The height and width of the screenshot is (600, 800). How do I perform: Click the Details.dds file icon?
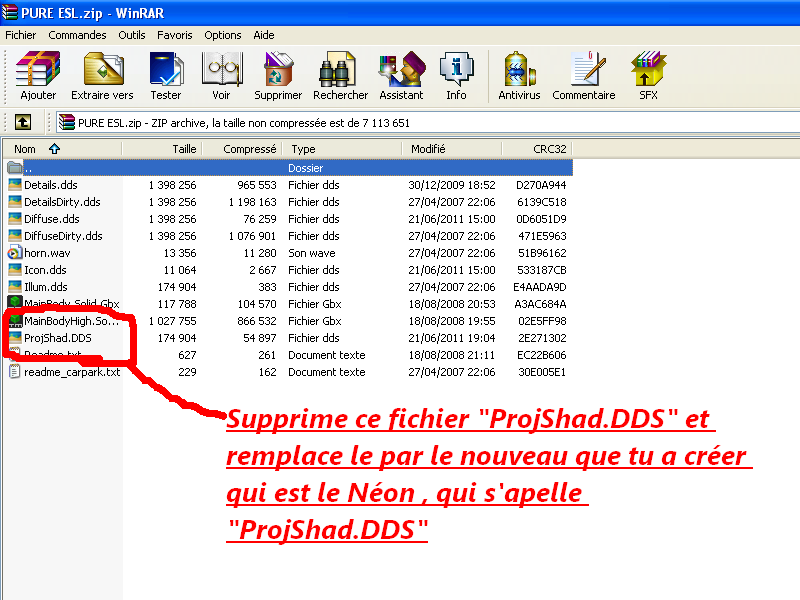[15, 185]
